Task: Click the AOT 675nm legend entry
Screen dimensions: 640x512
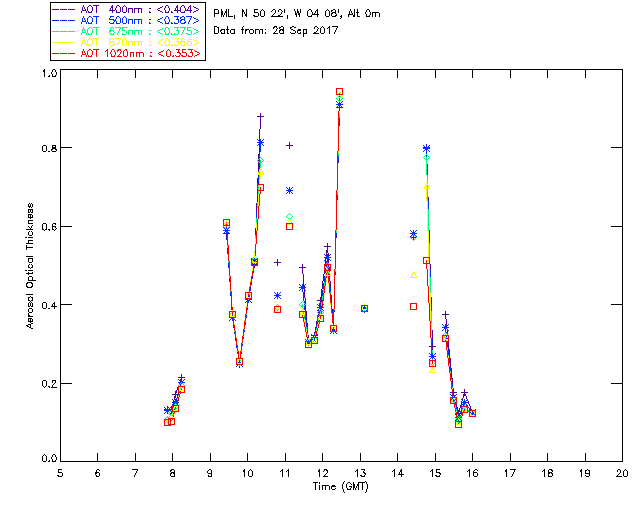Action: (127, 31)
